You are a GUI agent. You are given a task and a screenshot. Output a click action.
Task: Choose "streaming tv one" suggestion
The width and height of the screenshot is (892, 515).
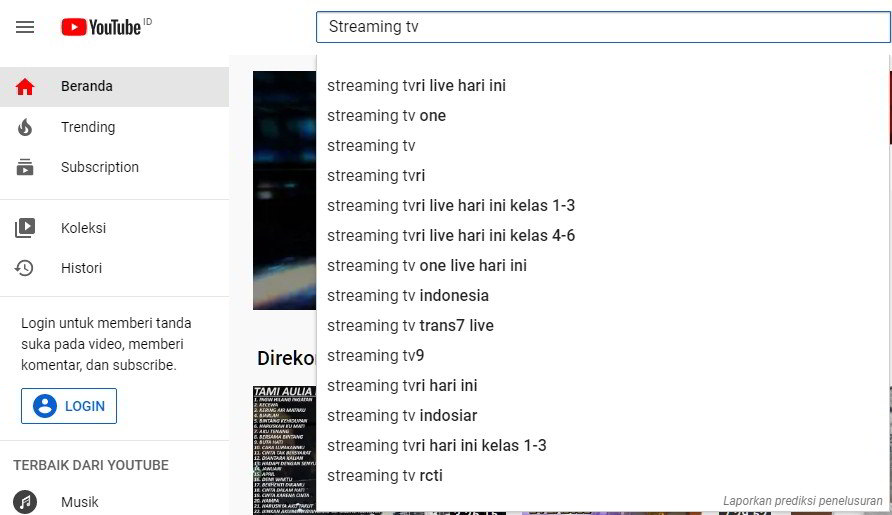tap(386, 116)
